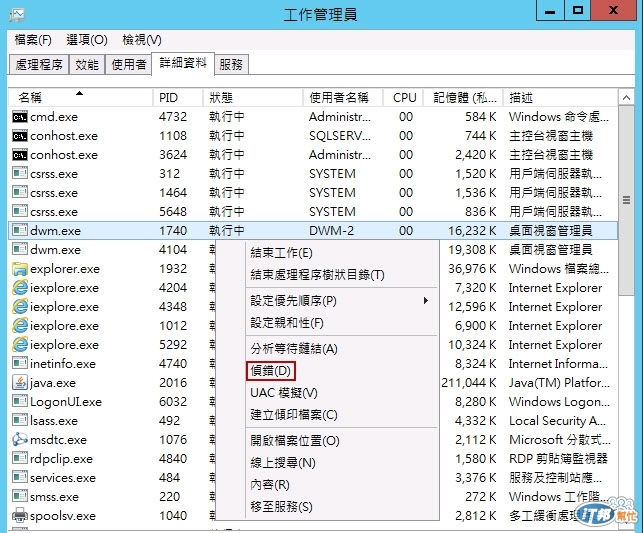This screenshot has width=643, height=533.
Task: Click the iexplore.exe icon with PID 4348
Action: 20,307
